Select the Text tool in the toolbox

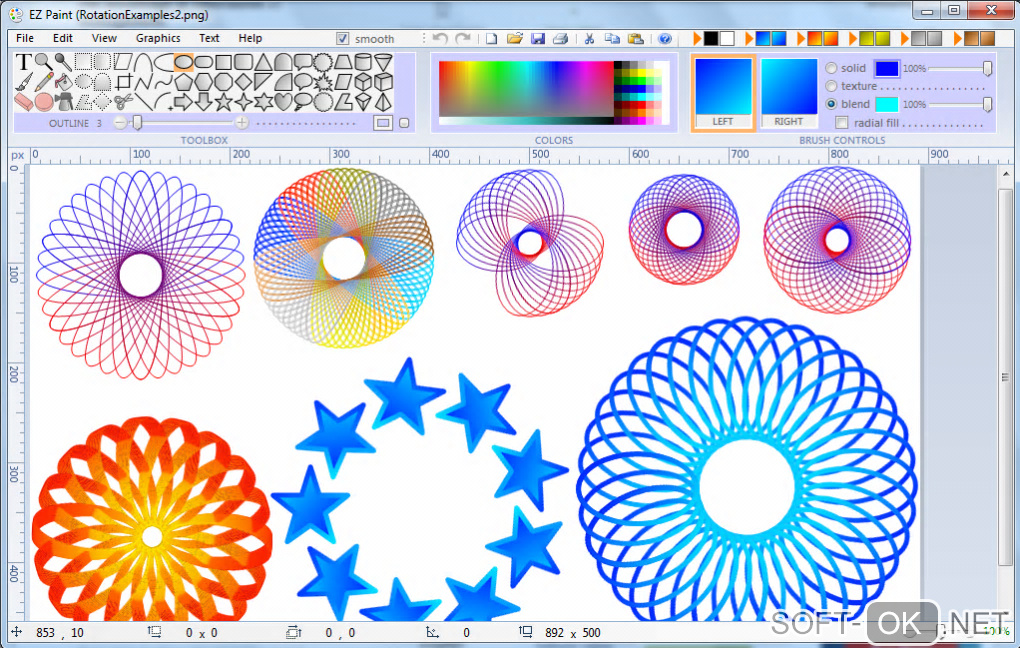23,62
